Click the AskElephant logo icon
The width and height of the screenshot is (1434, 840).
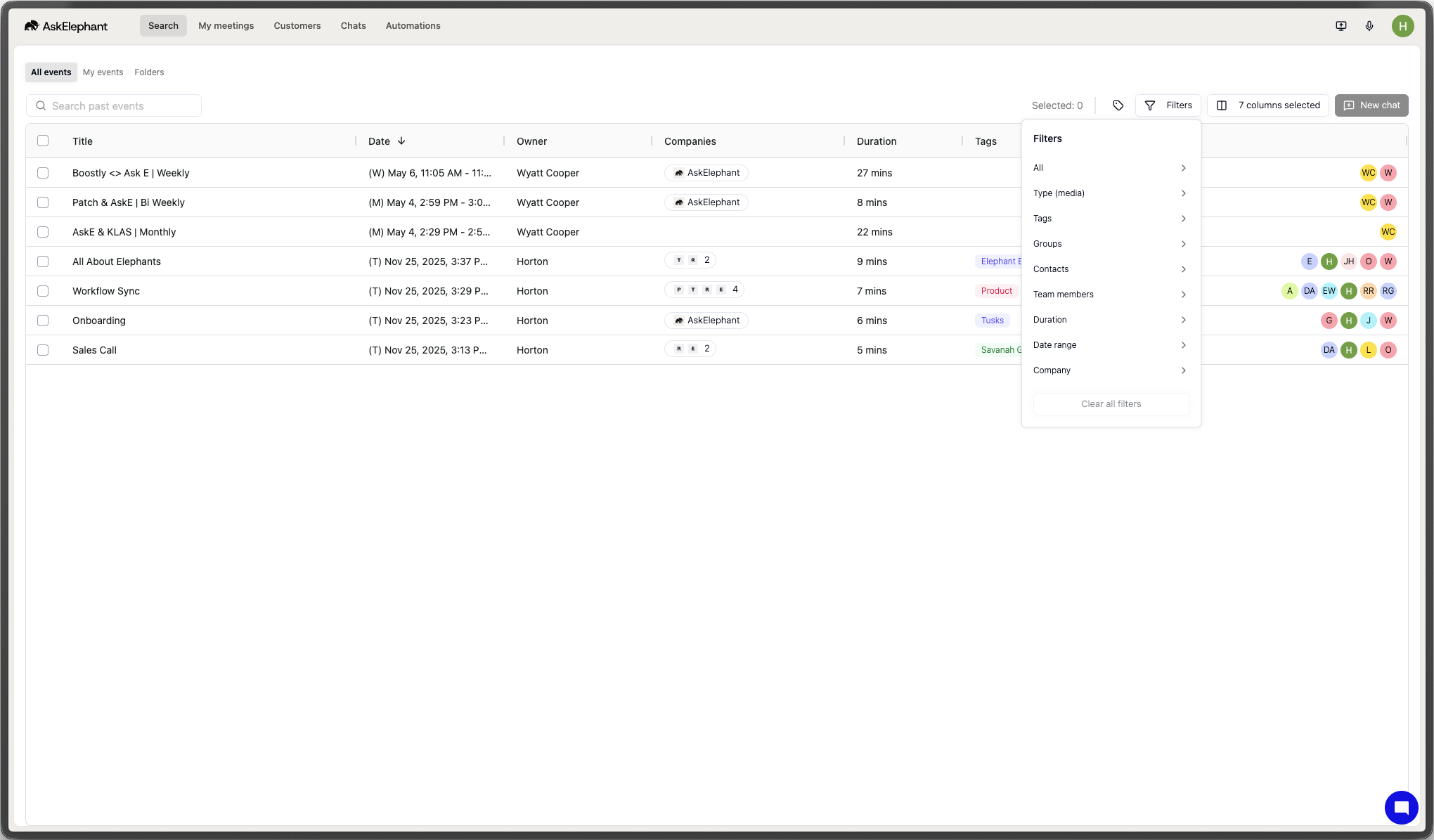pyautogui.click(x=31, y=26)
